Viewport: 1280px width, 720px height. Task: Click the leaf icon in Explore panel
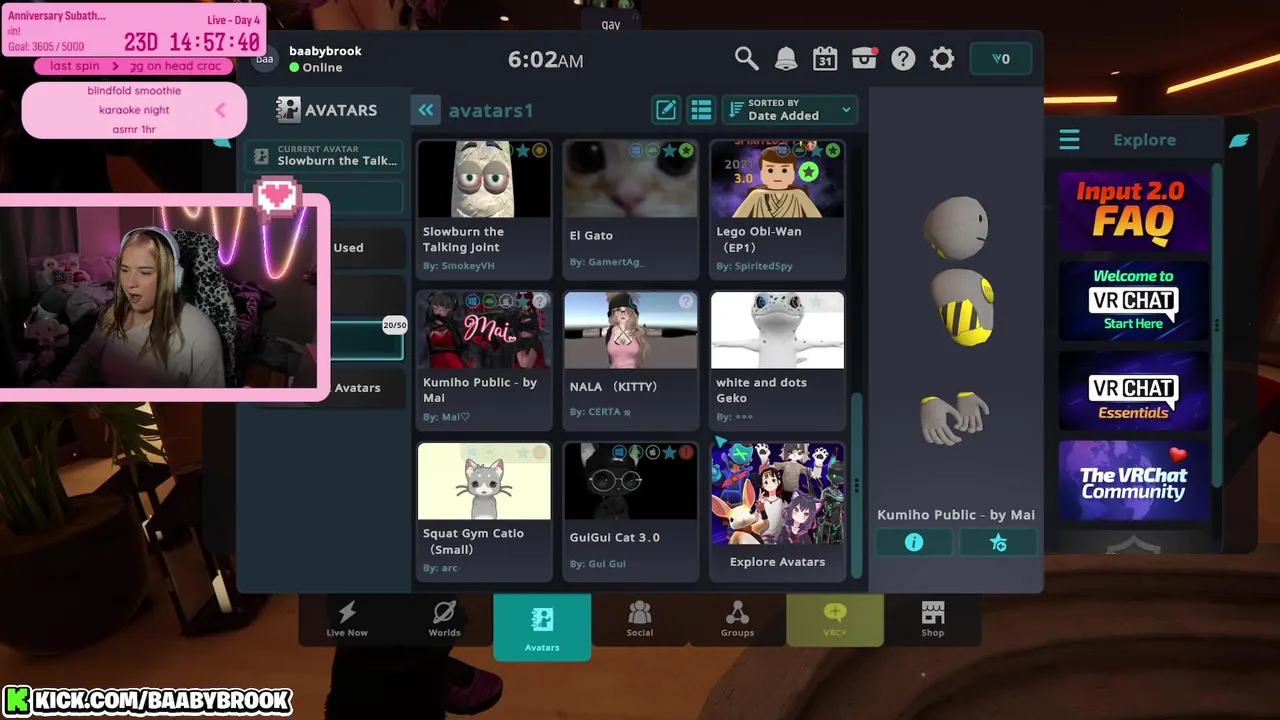[1239, 140]
